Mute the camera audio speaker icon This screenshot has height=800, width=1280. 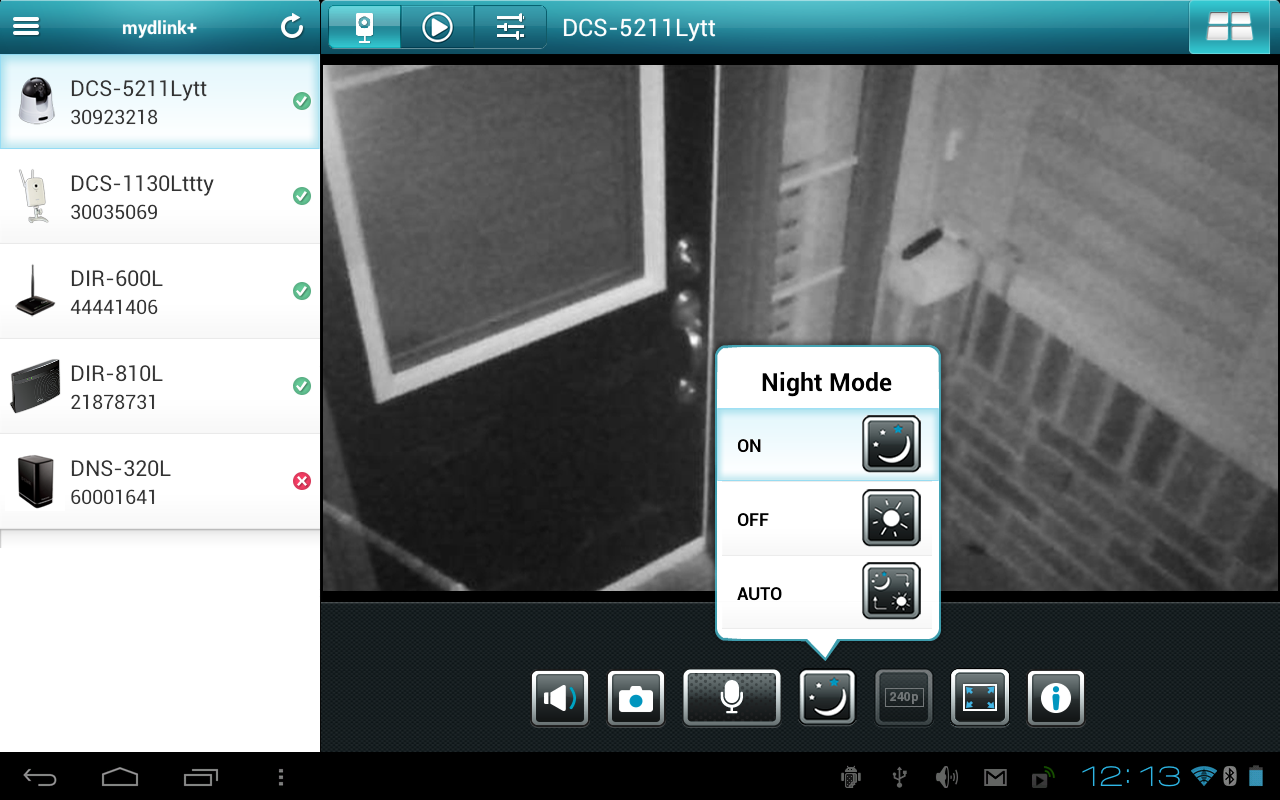pyautogui.click(x=559, y=698)
